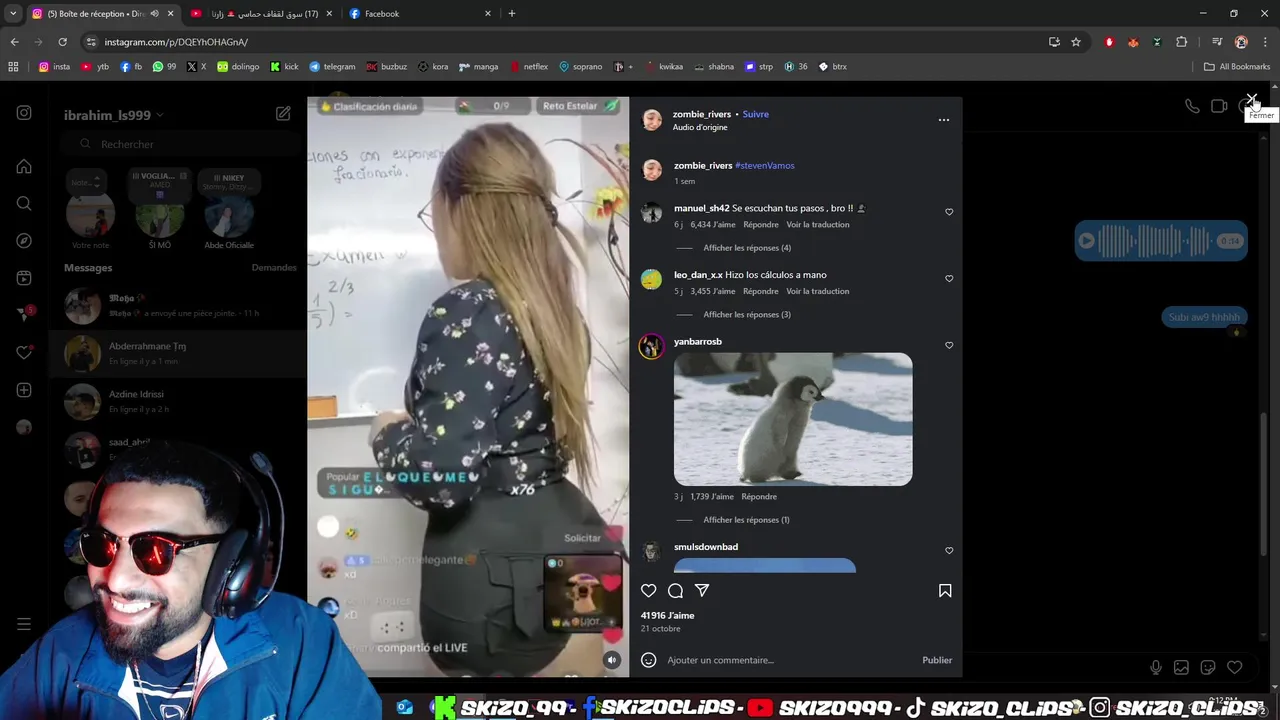Screen dimensions: 1280x720
Task: Open All Bookmarks folder
Action: pos(1237,67)
